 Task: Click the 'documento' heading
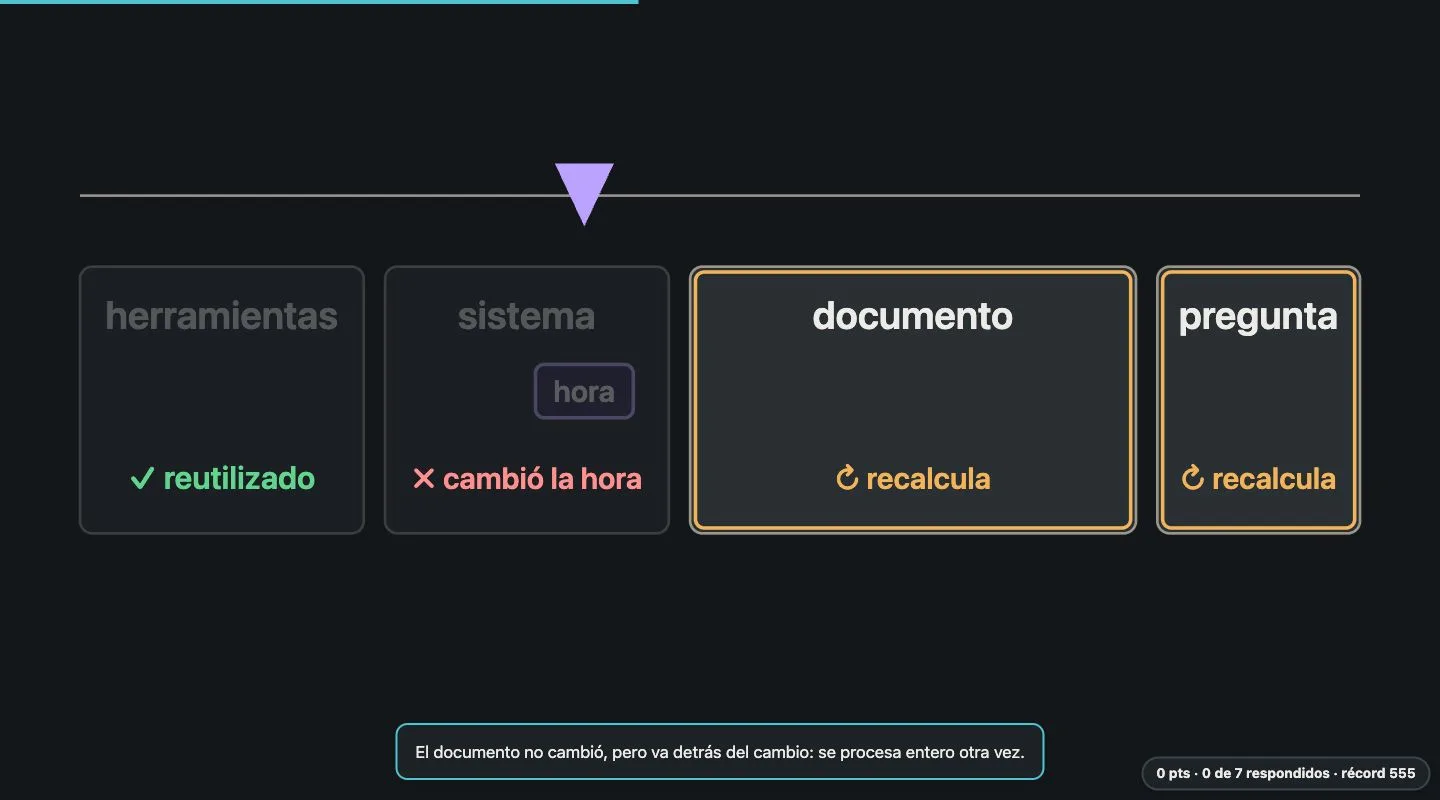pyautogui.click(x=913, y=316)
